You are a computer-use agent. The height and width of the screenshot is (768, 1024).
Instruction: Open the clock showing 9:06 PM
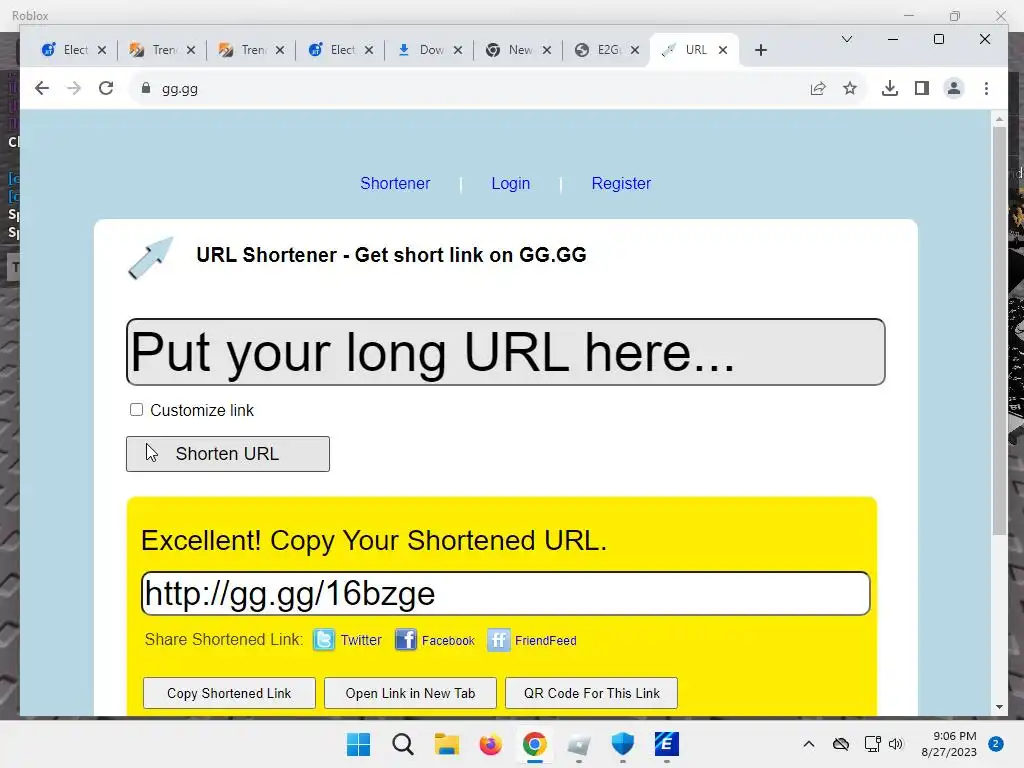[949, 744]
